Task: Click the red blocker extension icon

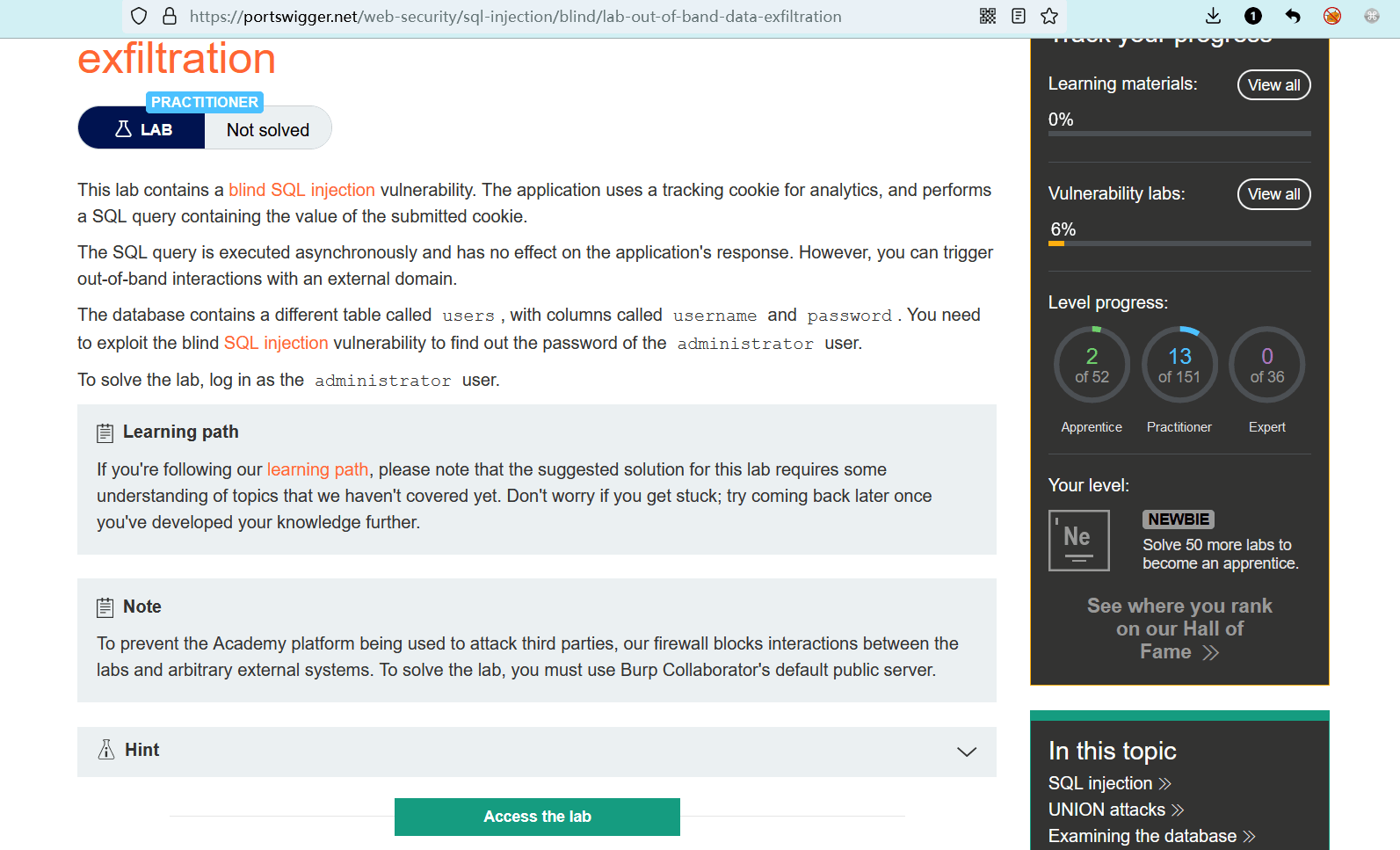Action: [1332, 16]
